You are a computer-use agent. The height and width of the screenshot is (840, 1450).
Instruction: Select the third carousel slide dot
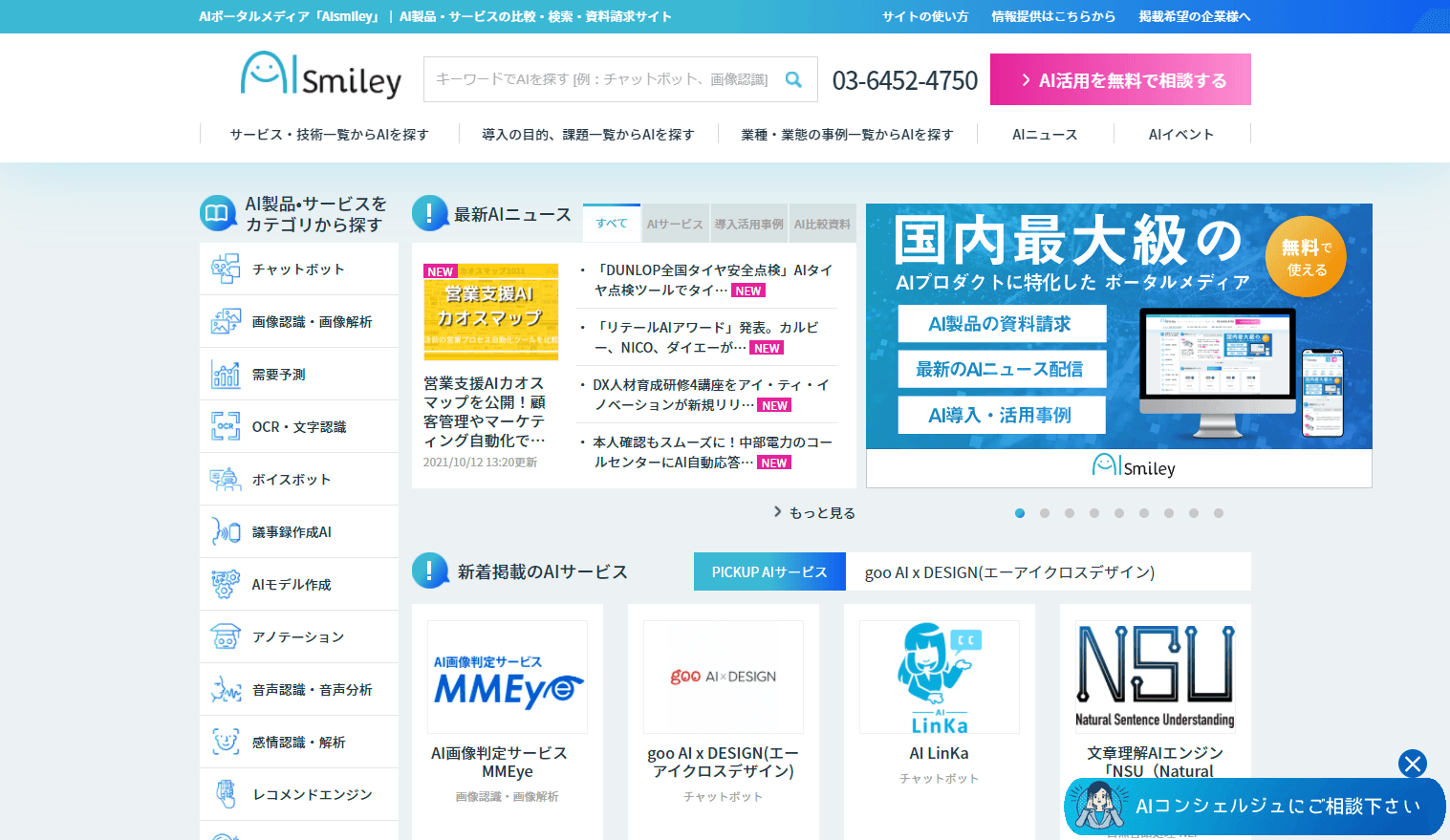pos(1070,513)
